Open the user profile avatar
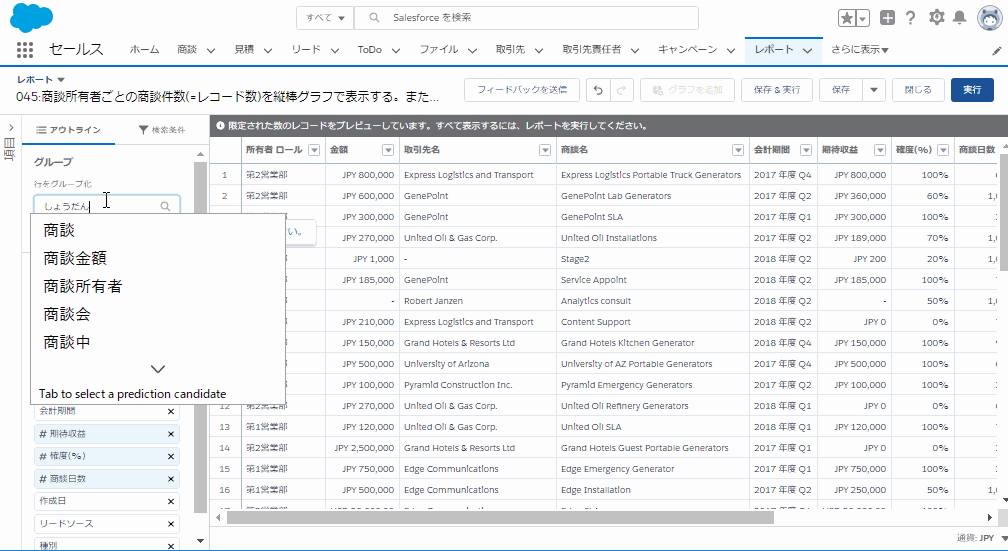 990,18
